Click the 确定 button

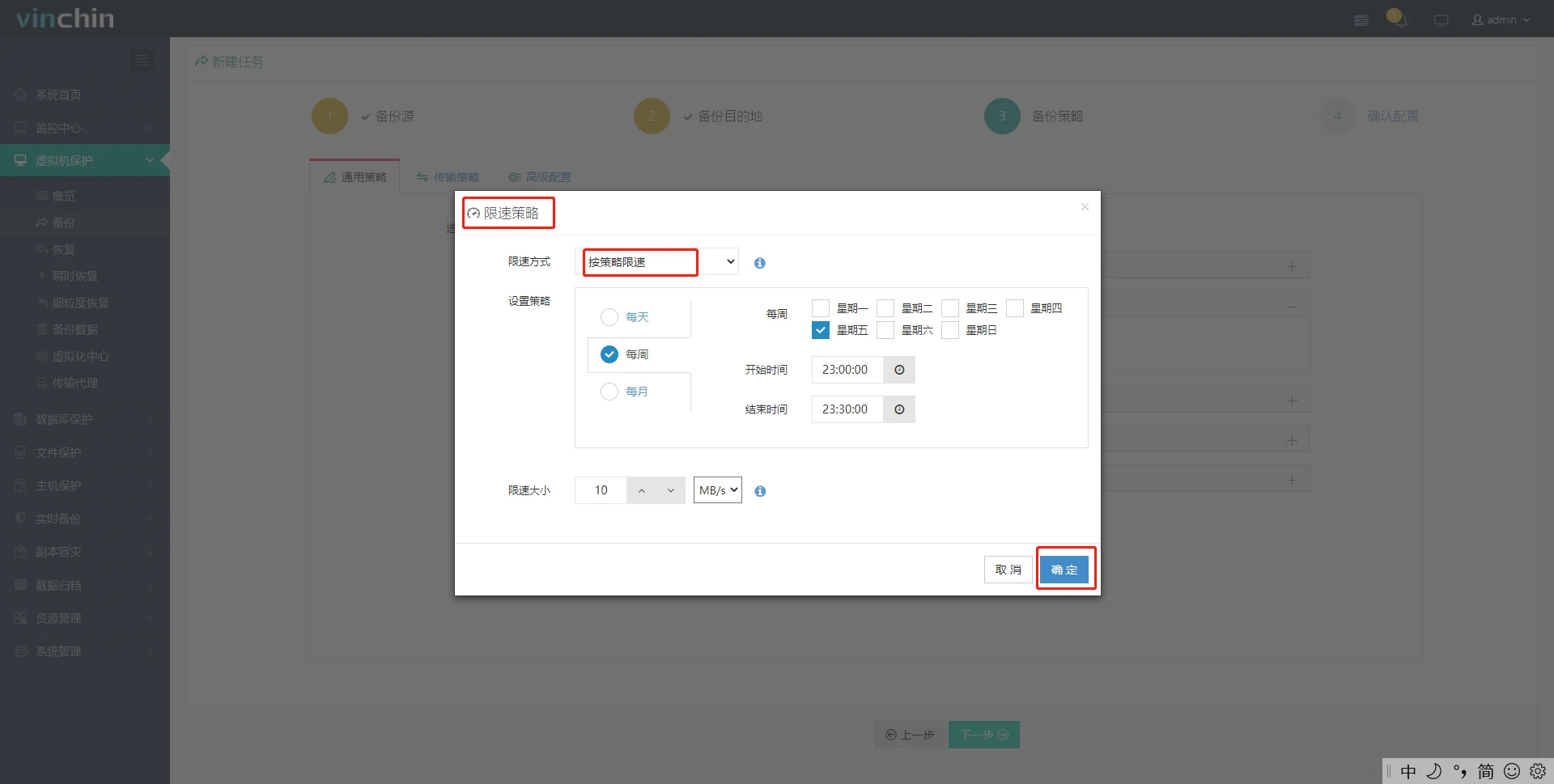(1064, 570)
